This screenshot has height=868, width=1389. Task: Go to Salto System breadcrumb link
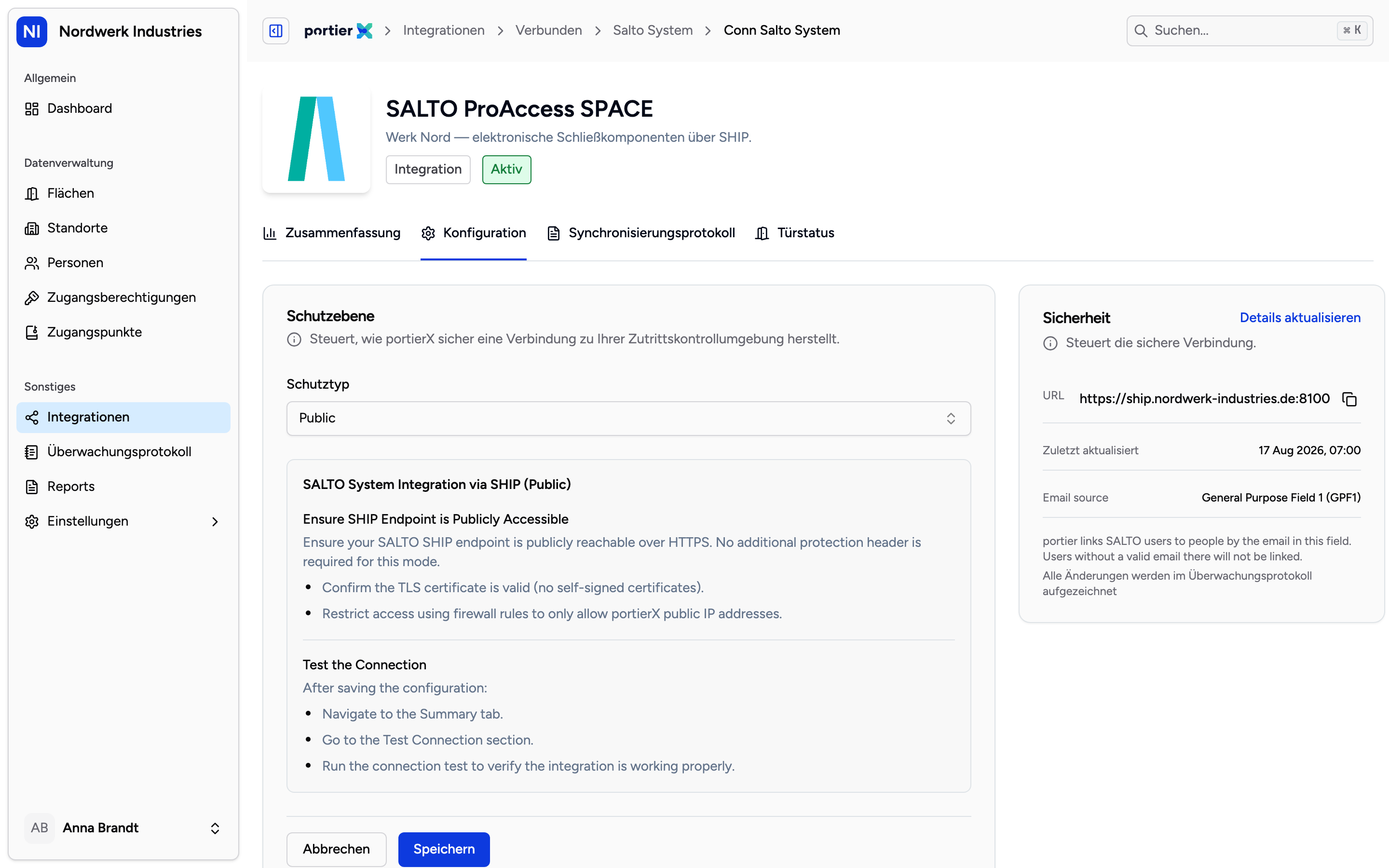pyautogui.click(x=653, y=30)
